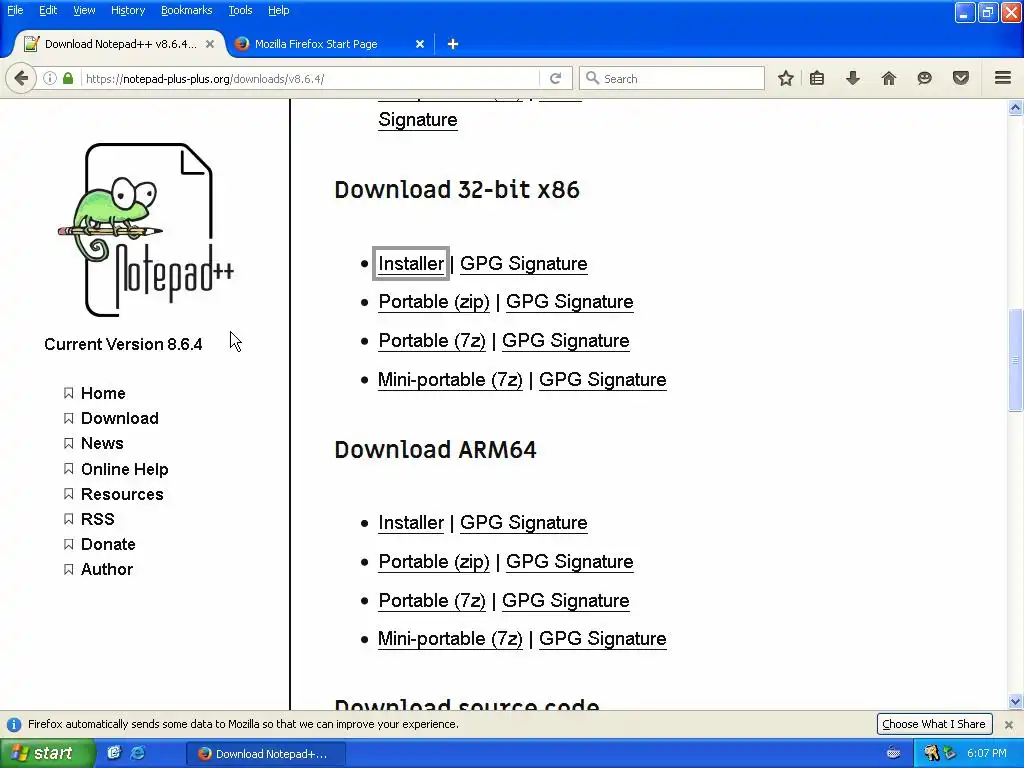This screenshot has height=768, width=1024.
Task: Open site information via the info icon
Action: click(50, 78)
